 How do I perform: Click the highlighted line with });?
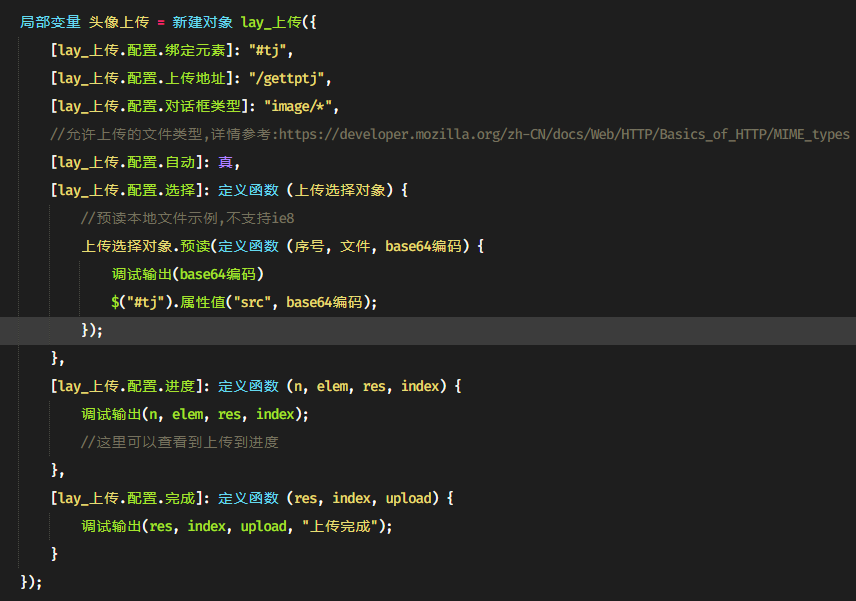(x=428, y=330)
